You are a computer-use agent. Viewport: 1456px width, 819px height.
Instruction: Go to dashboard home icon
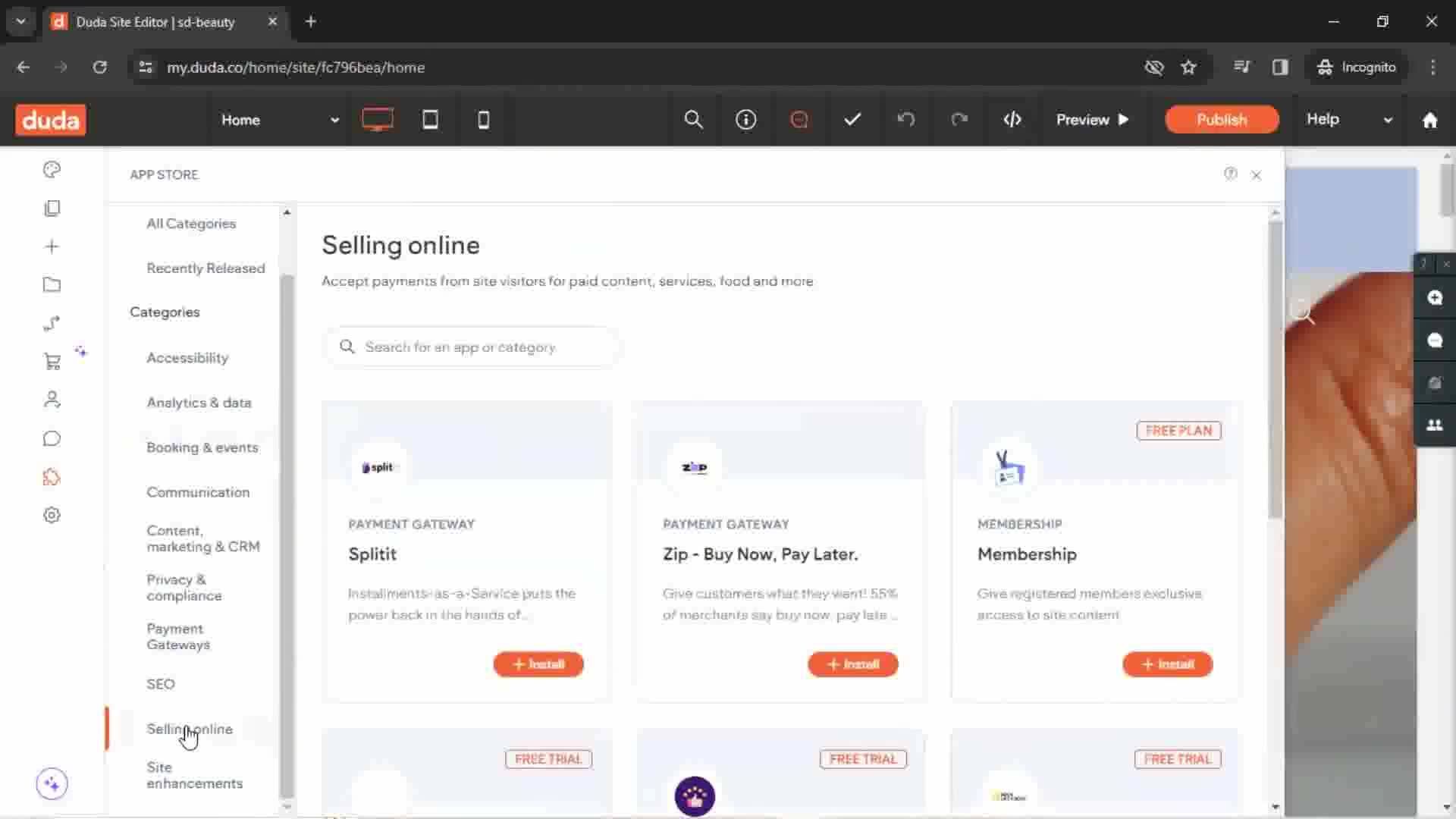(1429, 120)
